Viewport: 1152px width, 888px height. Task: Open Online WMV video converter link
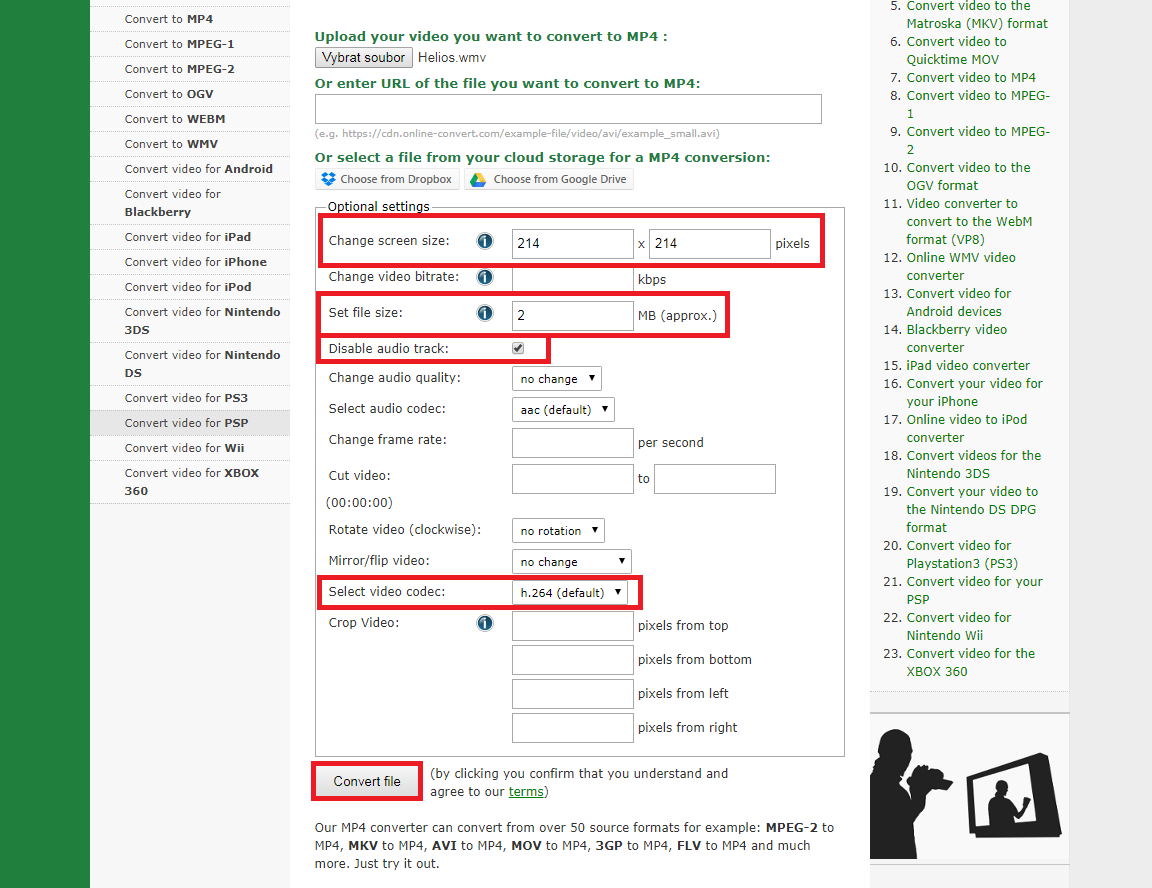(960, 266)
